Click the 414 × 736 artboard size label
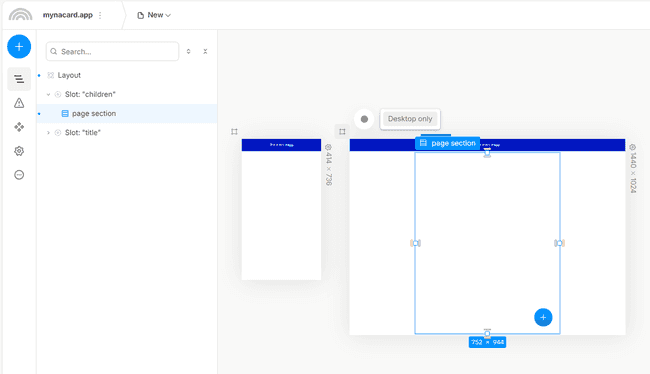 [328, 165]
